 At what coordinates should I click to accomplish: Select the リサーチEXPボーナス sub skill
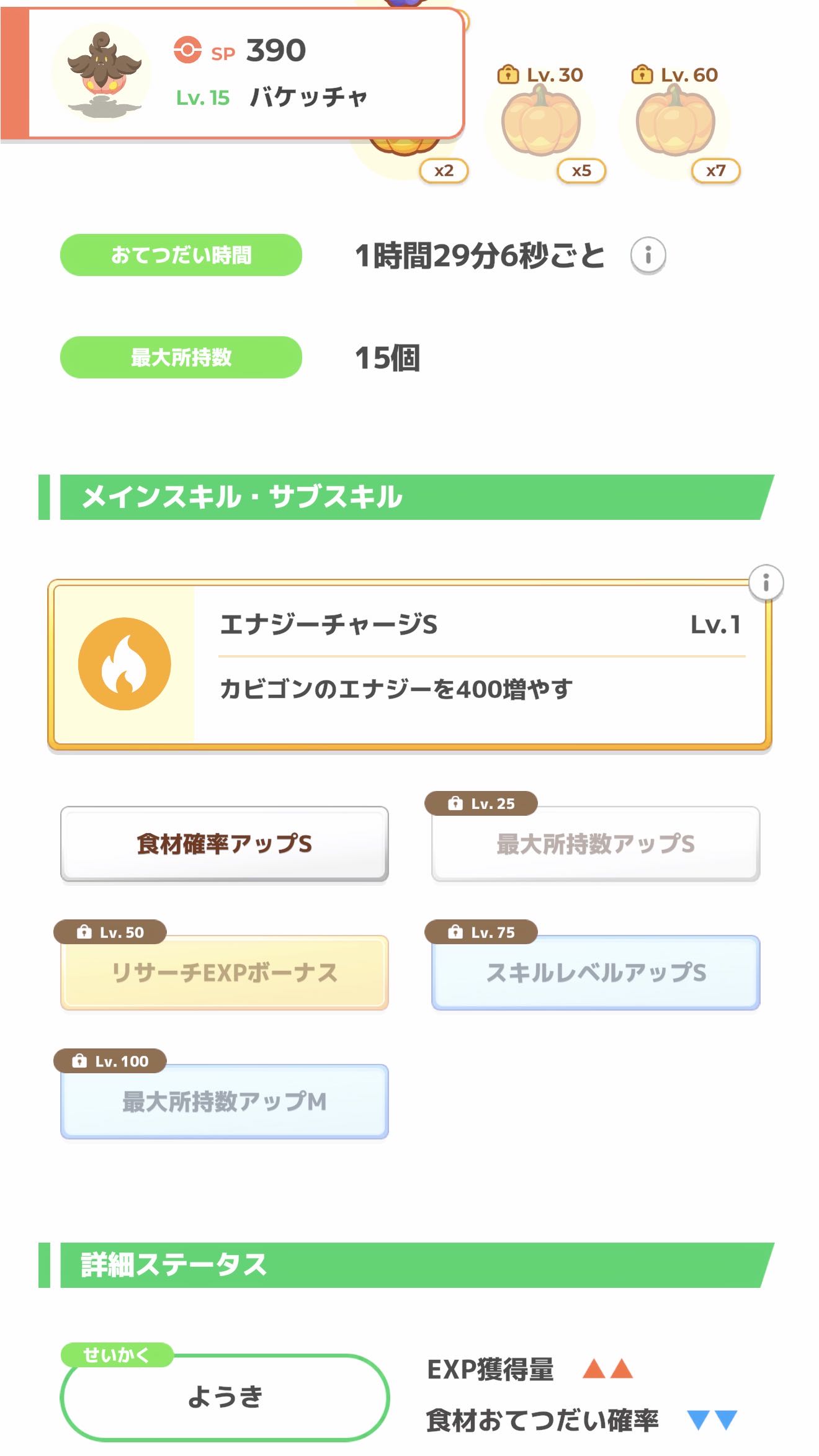[225, 973]
